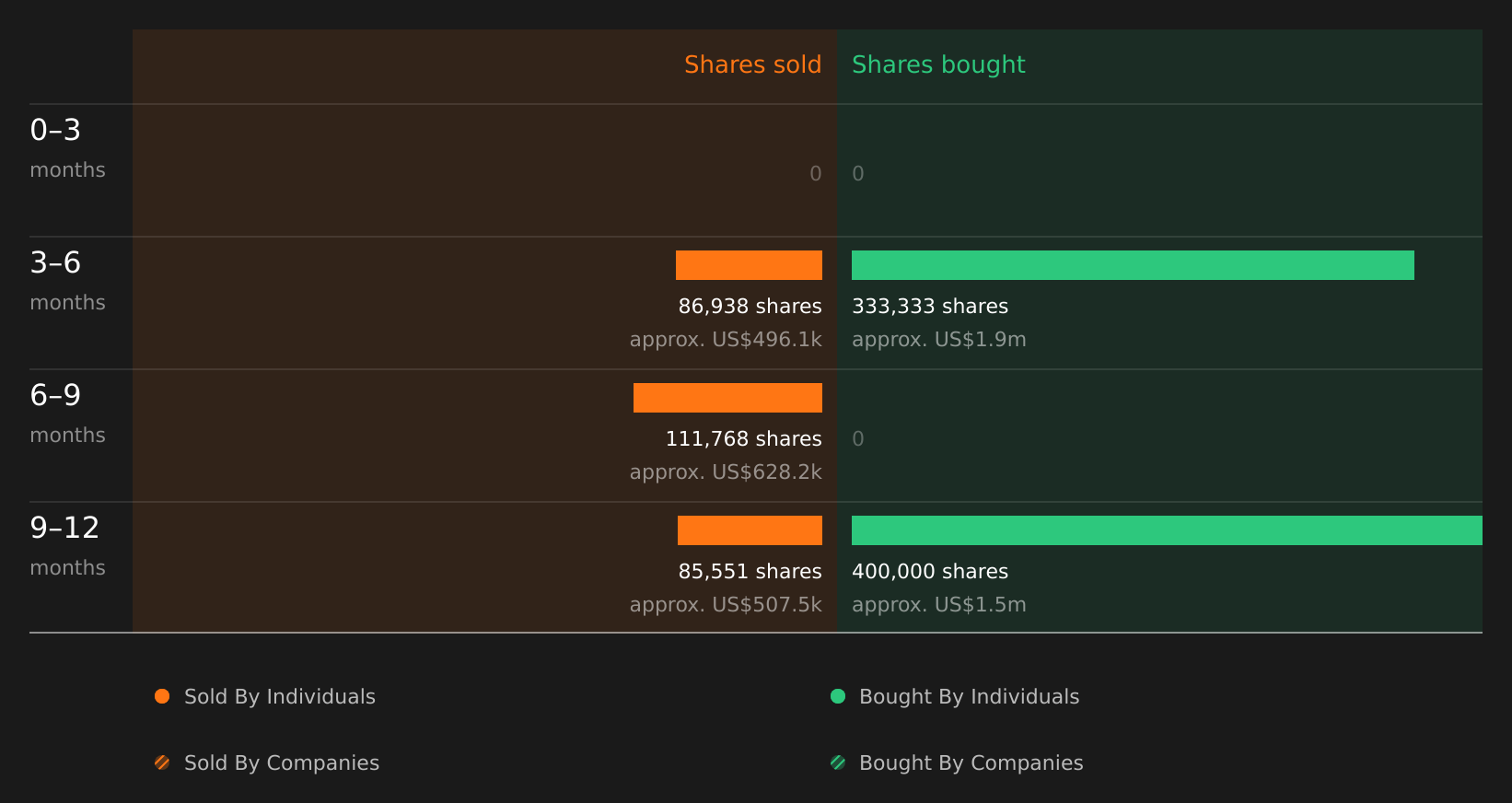Image resolution: width=1512 pixels, height=803 pixels.
Task: Click the Bought By Individuals legend label
Action: pos(969,696)
